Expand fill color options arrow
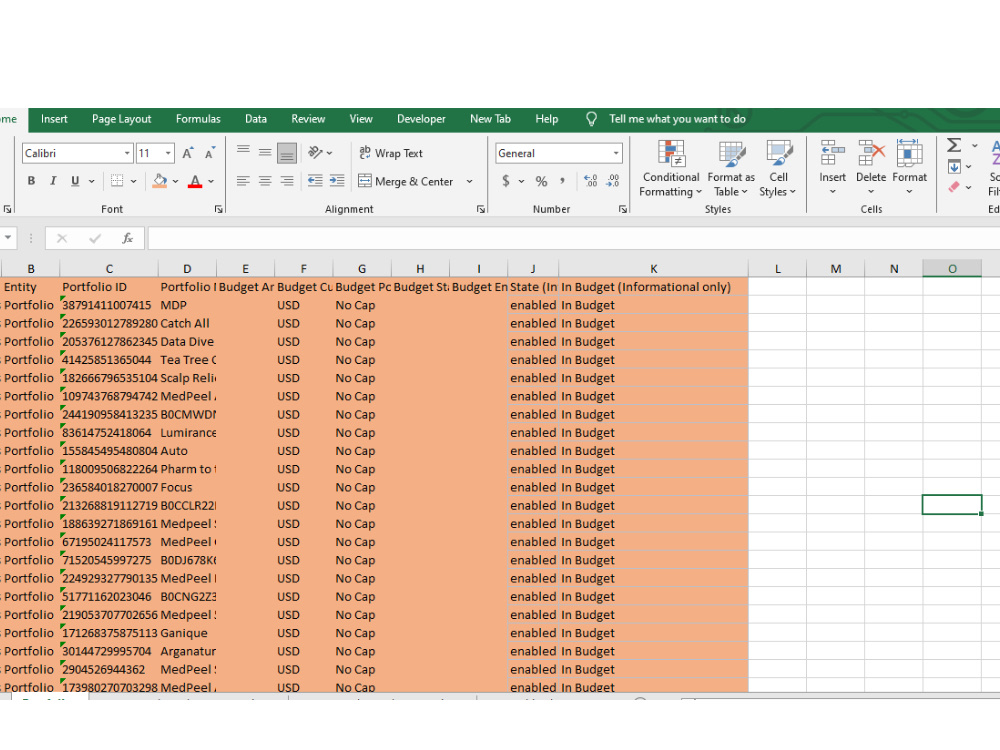 click(x=175, y=181)
